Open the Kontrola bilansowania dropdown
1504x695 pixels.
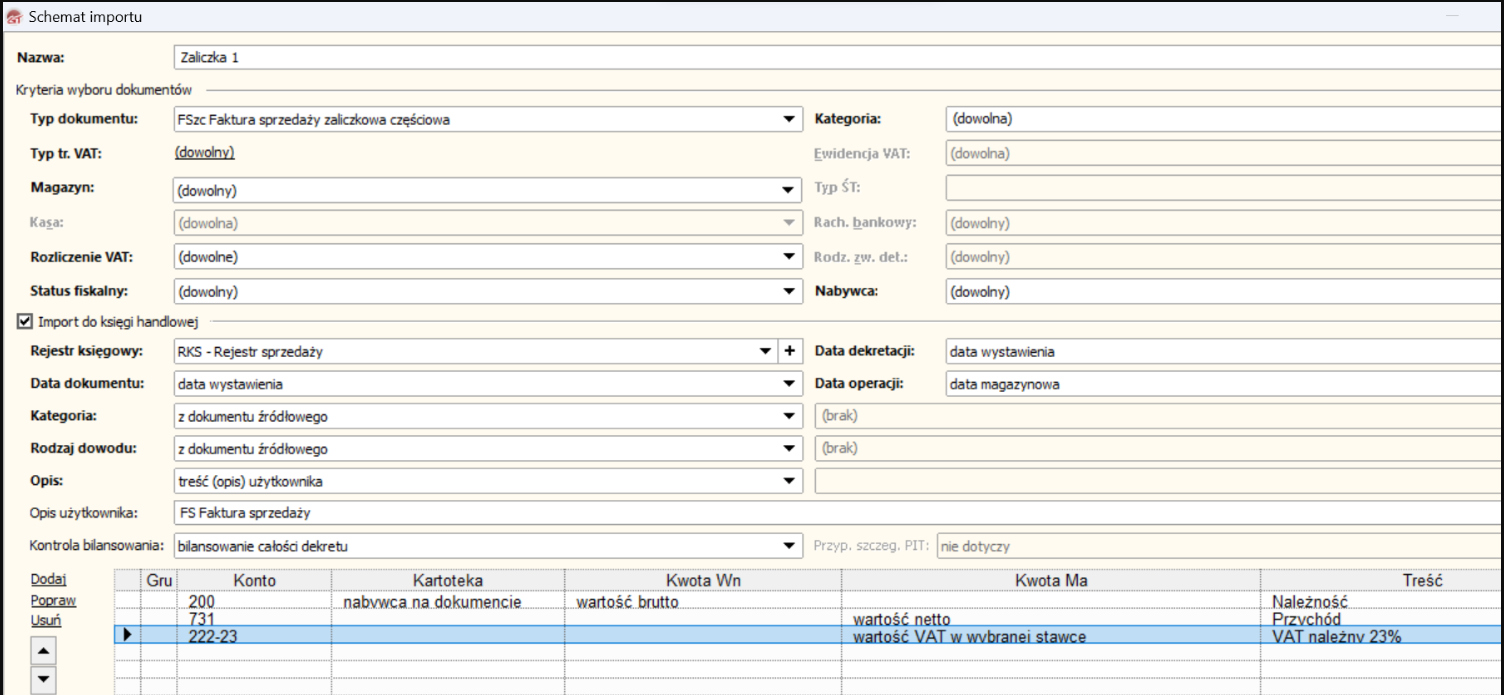click(x=789, y=546)
